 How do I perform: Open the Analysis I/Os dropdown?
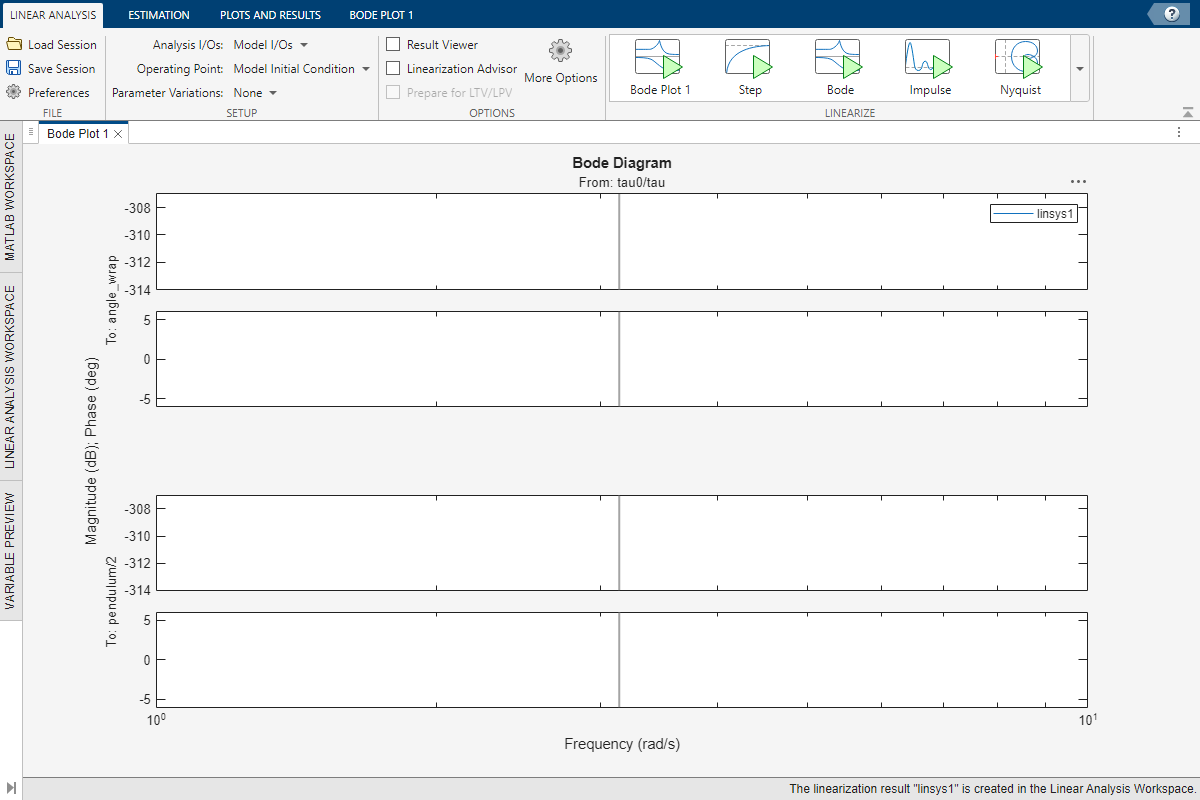pos(270,44)
